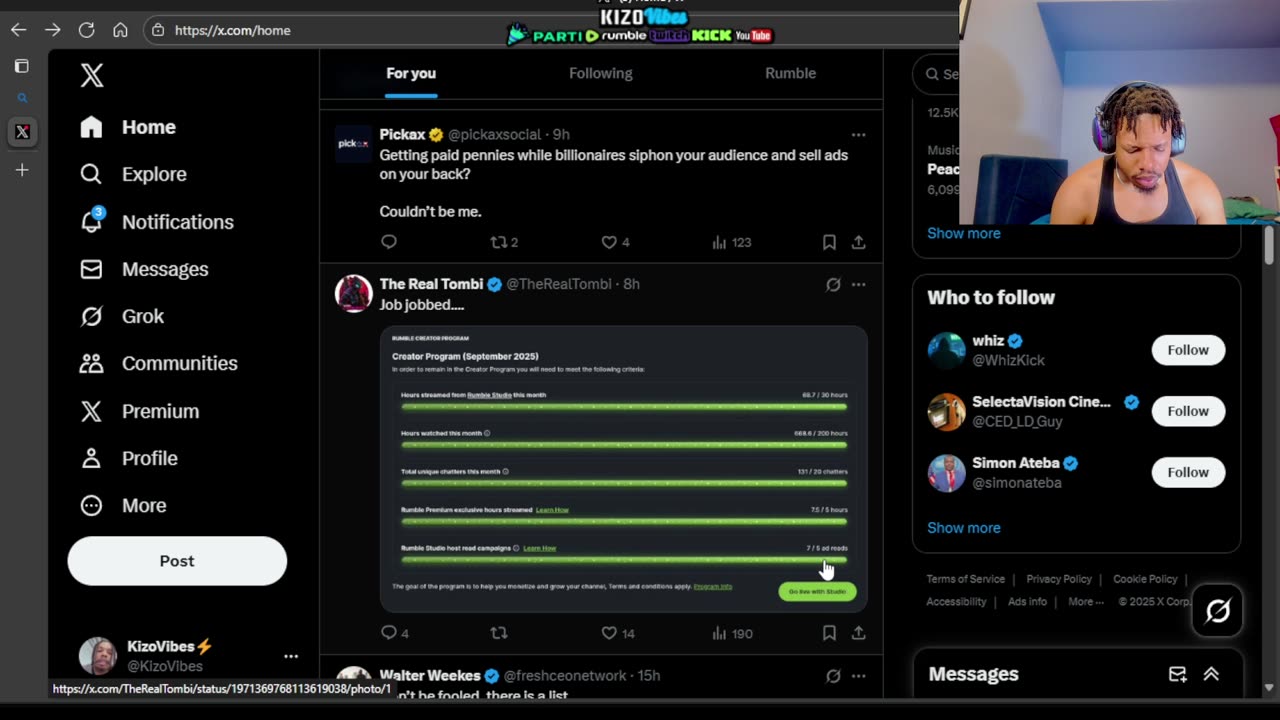Switch to Following tab

tap(601, 73)
